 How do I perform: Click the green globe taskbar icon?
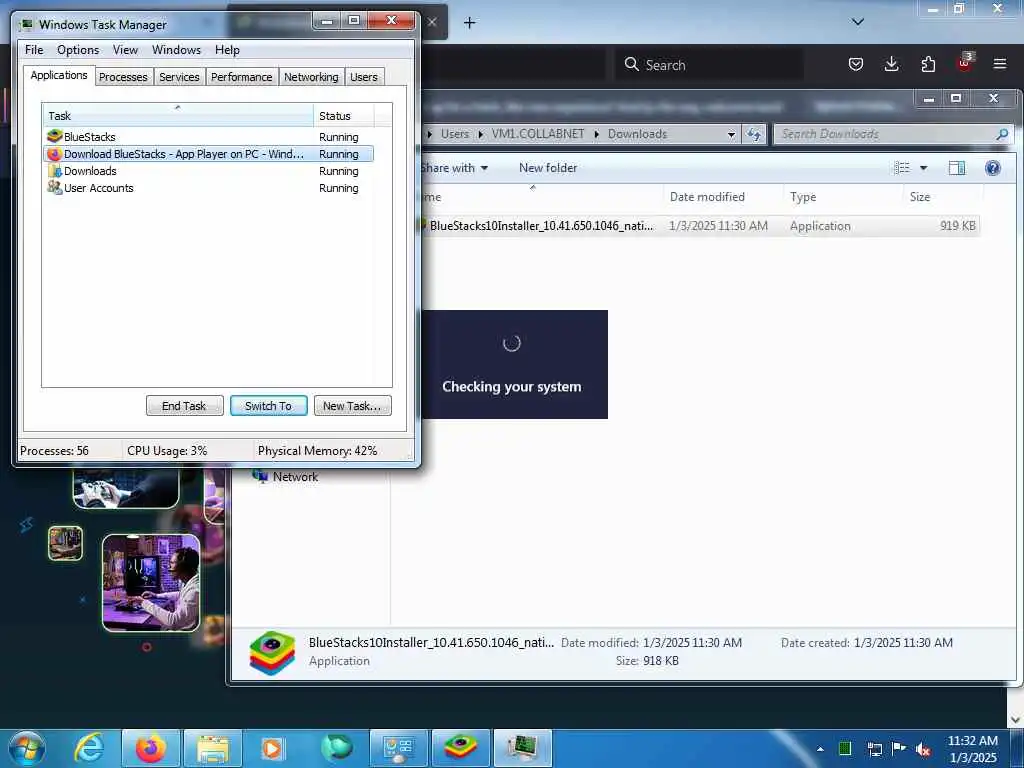point(337,748)
